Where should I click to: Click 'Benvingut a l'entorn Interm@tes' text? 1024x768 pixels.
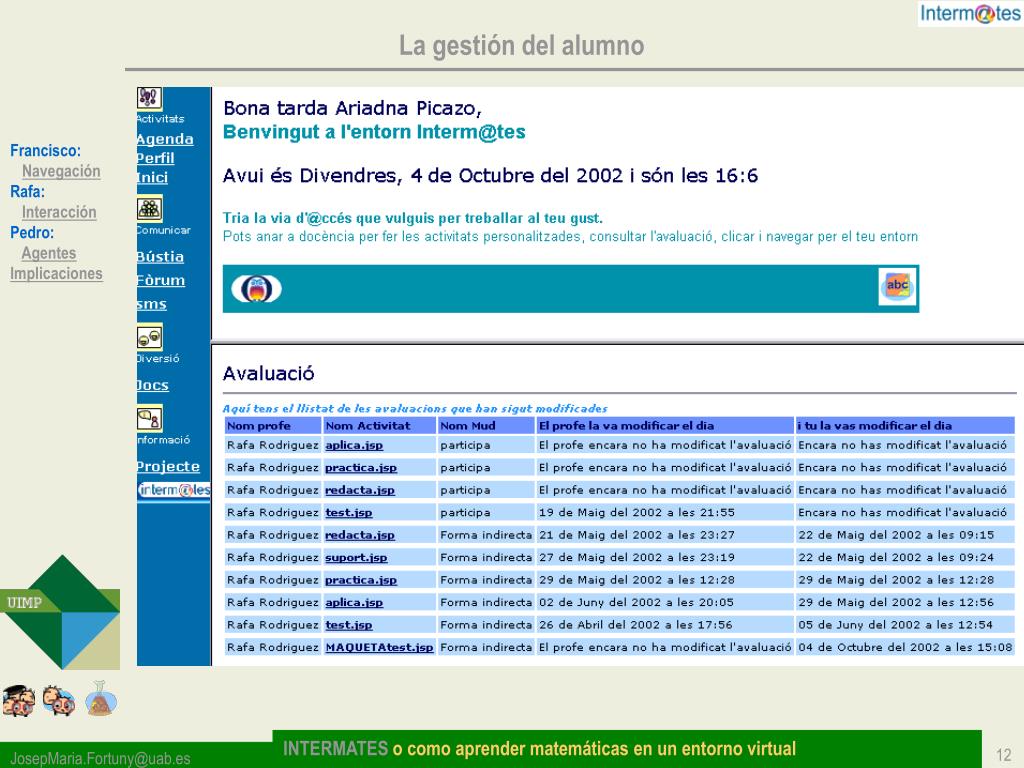coord(374,132)
